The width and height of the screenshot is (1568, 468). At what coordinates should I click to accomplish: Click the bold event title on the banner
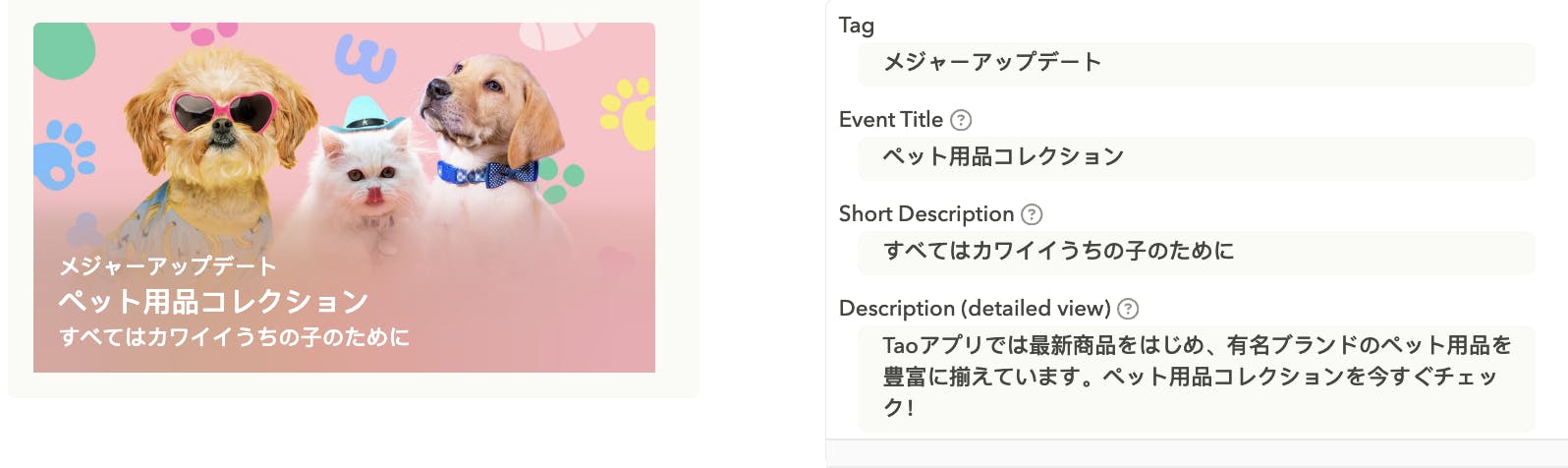213,301
